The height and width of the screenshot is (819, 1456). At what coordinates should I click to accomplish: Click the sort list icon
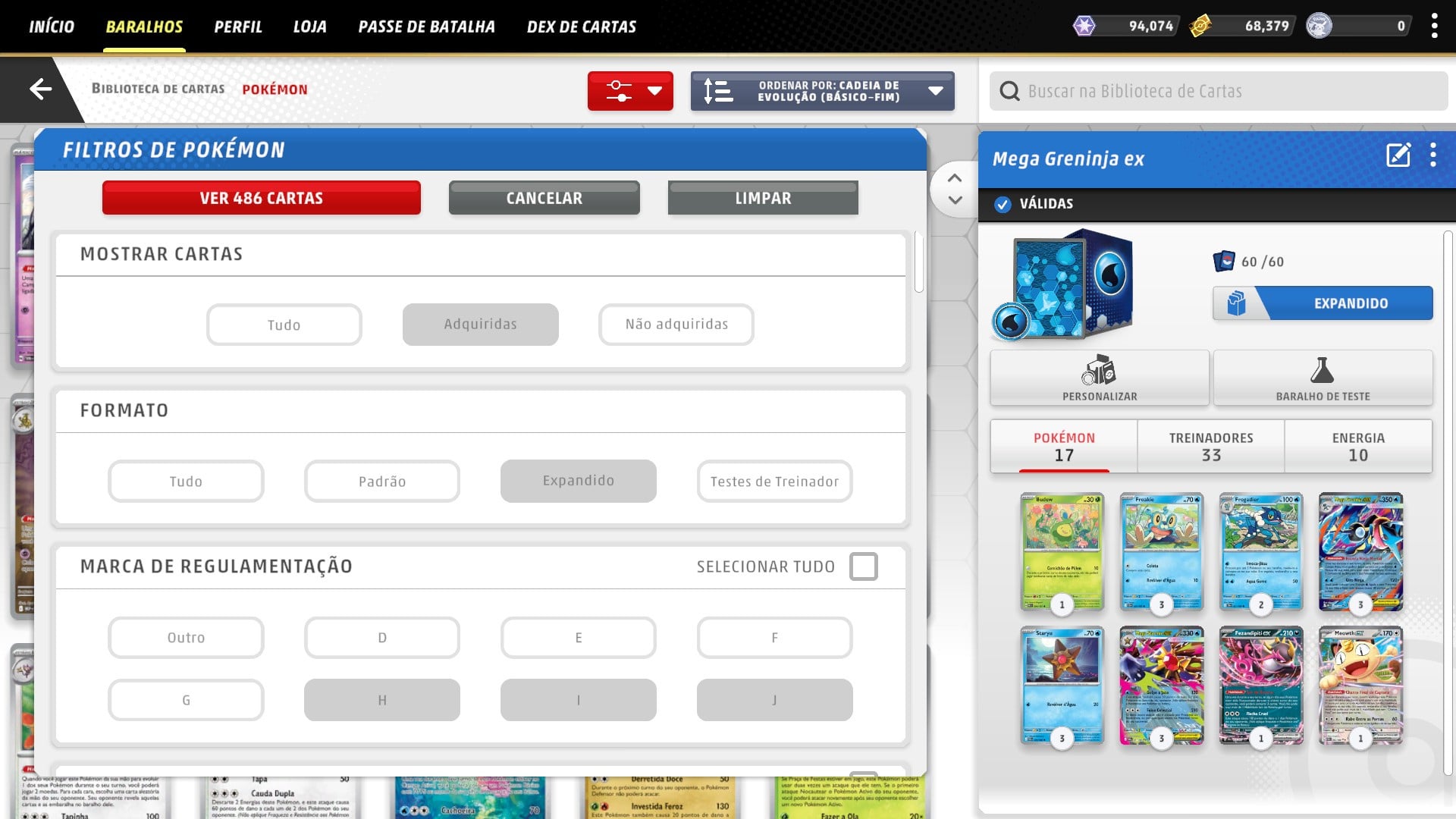(717, 91)
